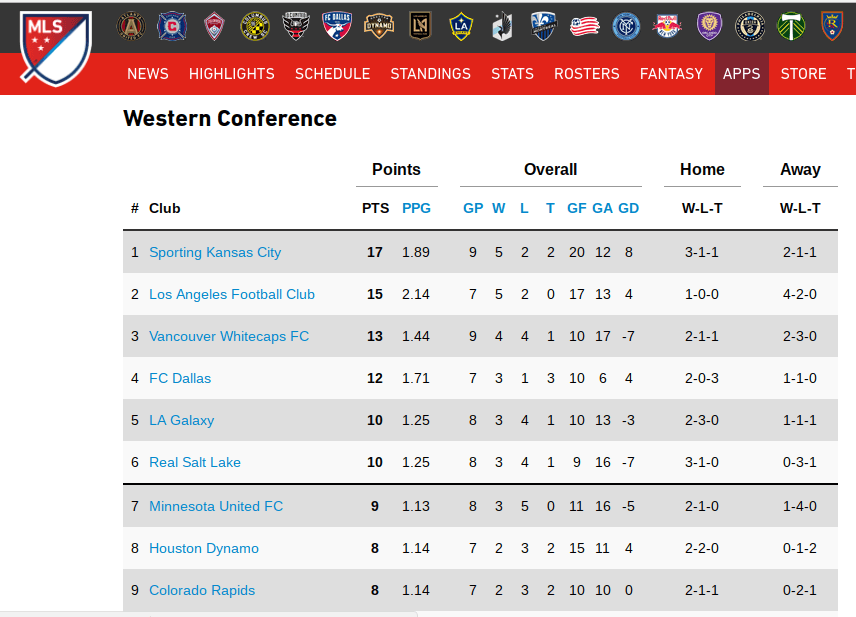Go to the SCHEDULE navigation item
This screenshot has width=856, height=617.
pos(332,74)
